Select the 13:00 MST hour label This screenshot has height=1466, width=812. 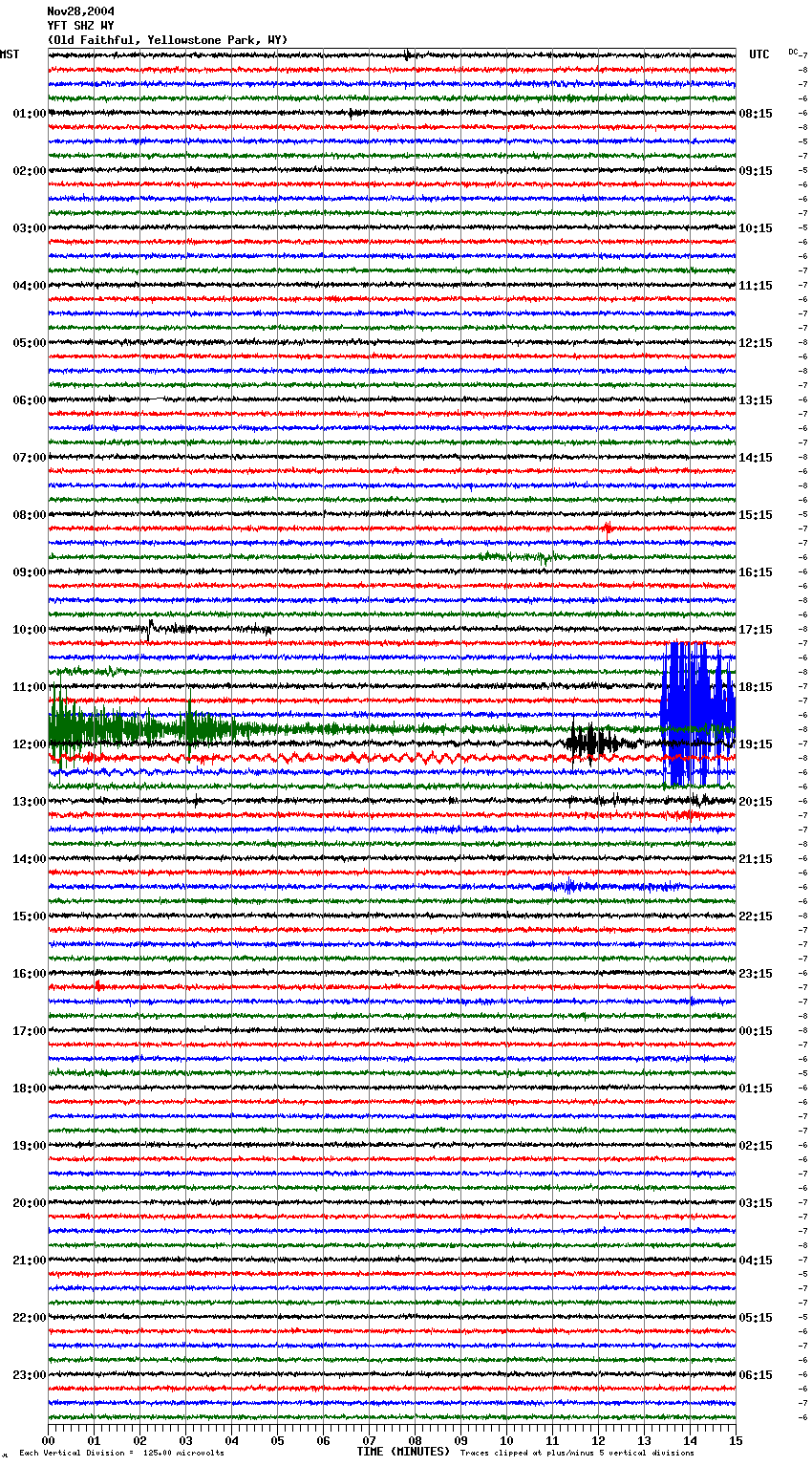point(30,802)
